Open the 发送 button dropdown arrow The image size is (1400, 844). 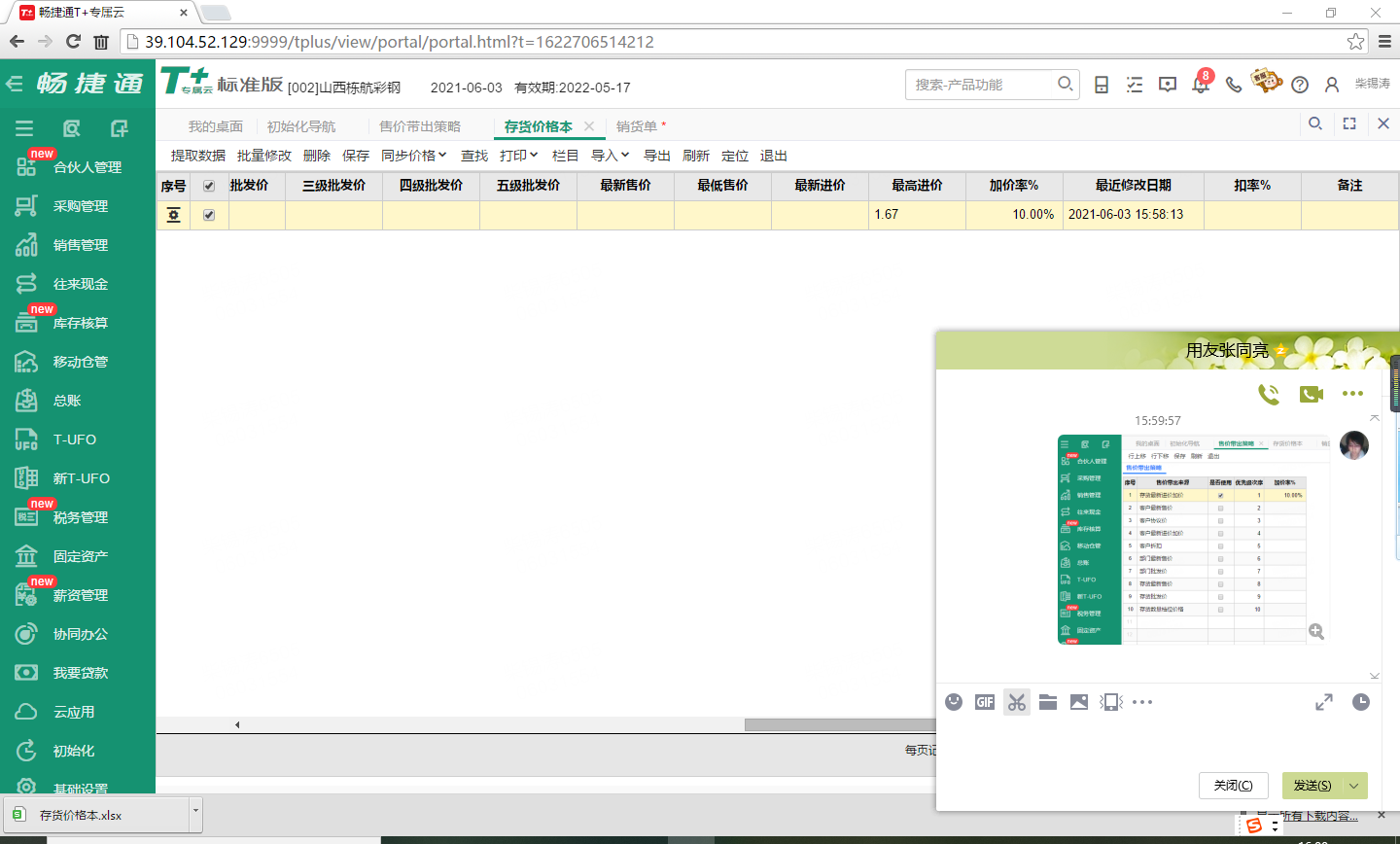click(x=1354, y=786)
